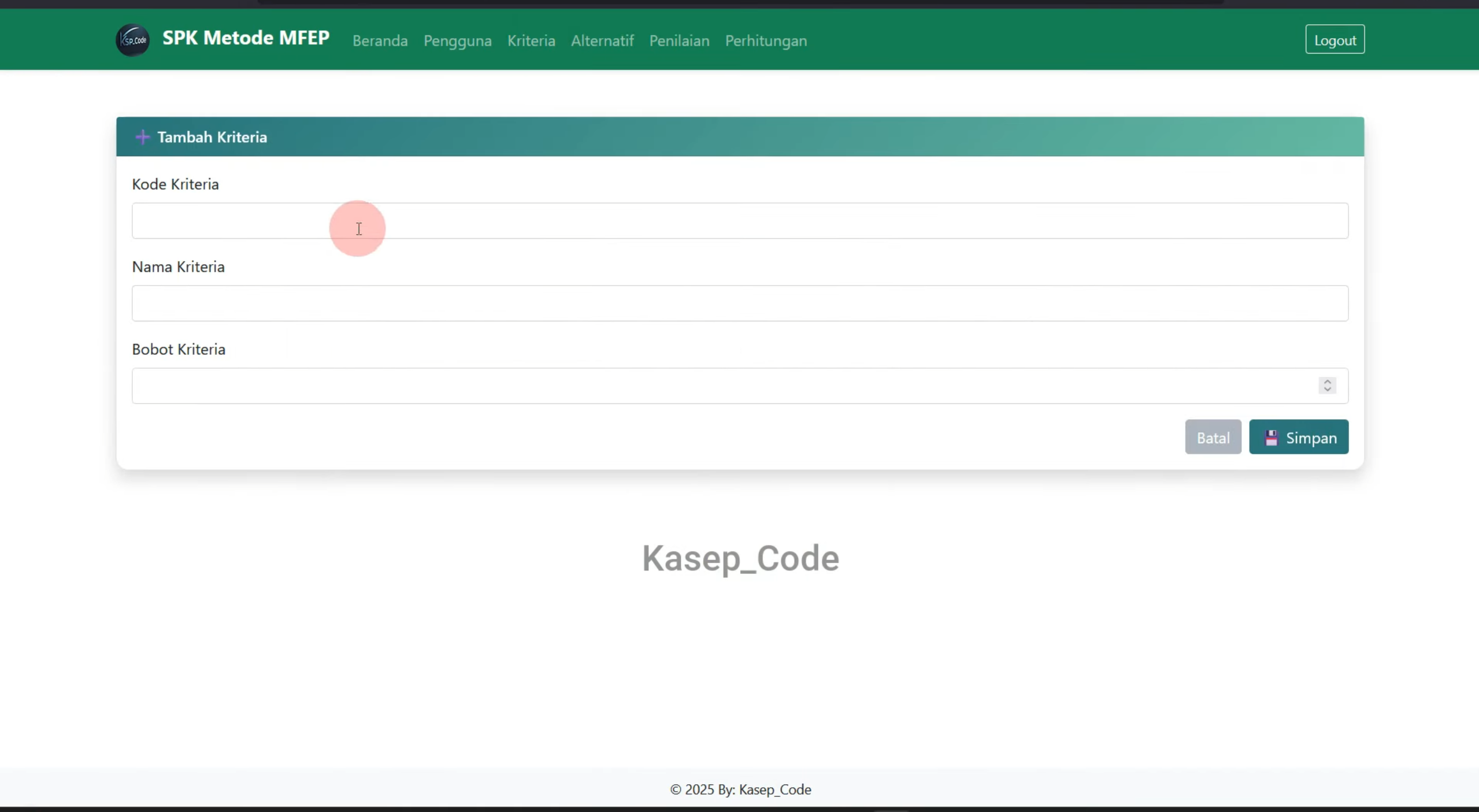This screenshot has height=812, width=1479.
Task: Save the form with the Simpan button
Action: [x=1298, y=437]
